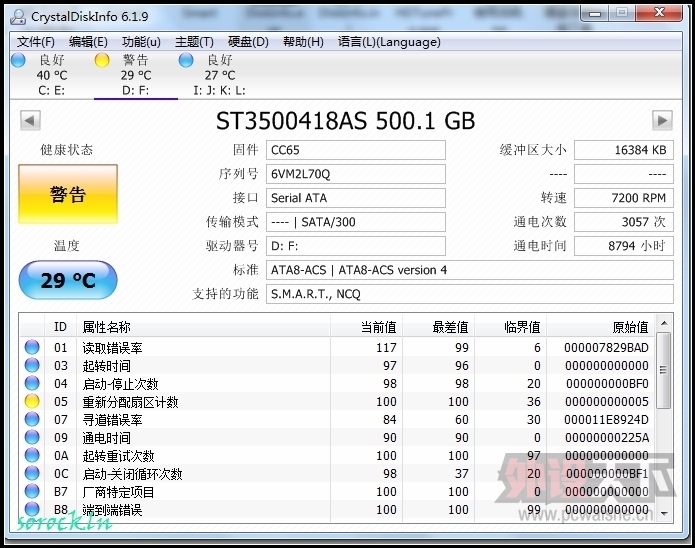Click the power-on hours field 8794 小时

coord(624,246)
